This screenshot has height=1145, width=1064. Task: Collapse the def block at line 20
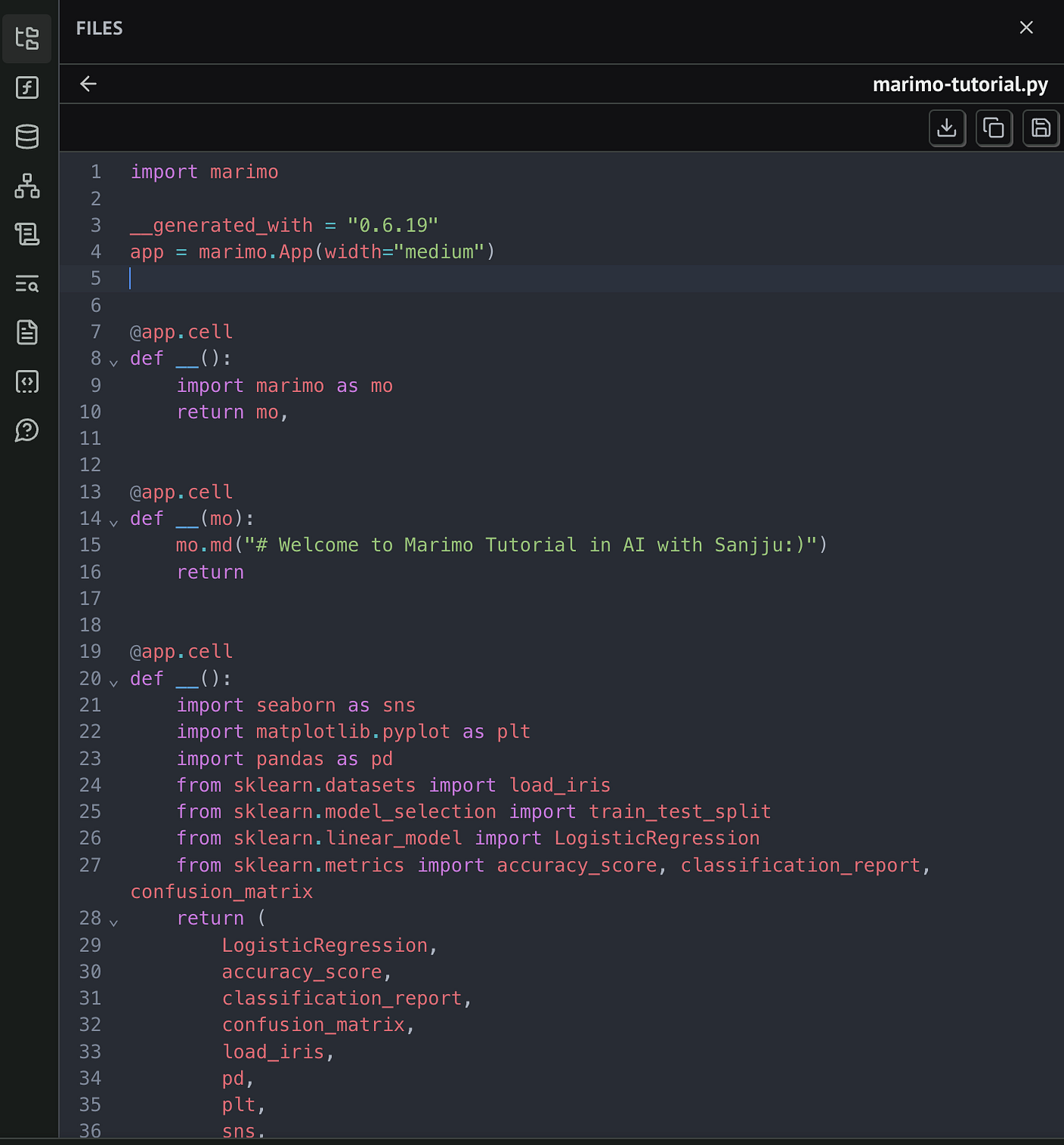point(114,682)
